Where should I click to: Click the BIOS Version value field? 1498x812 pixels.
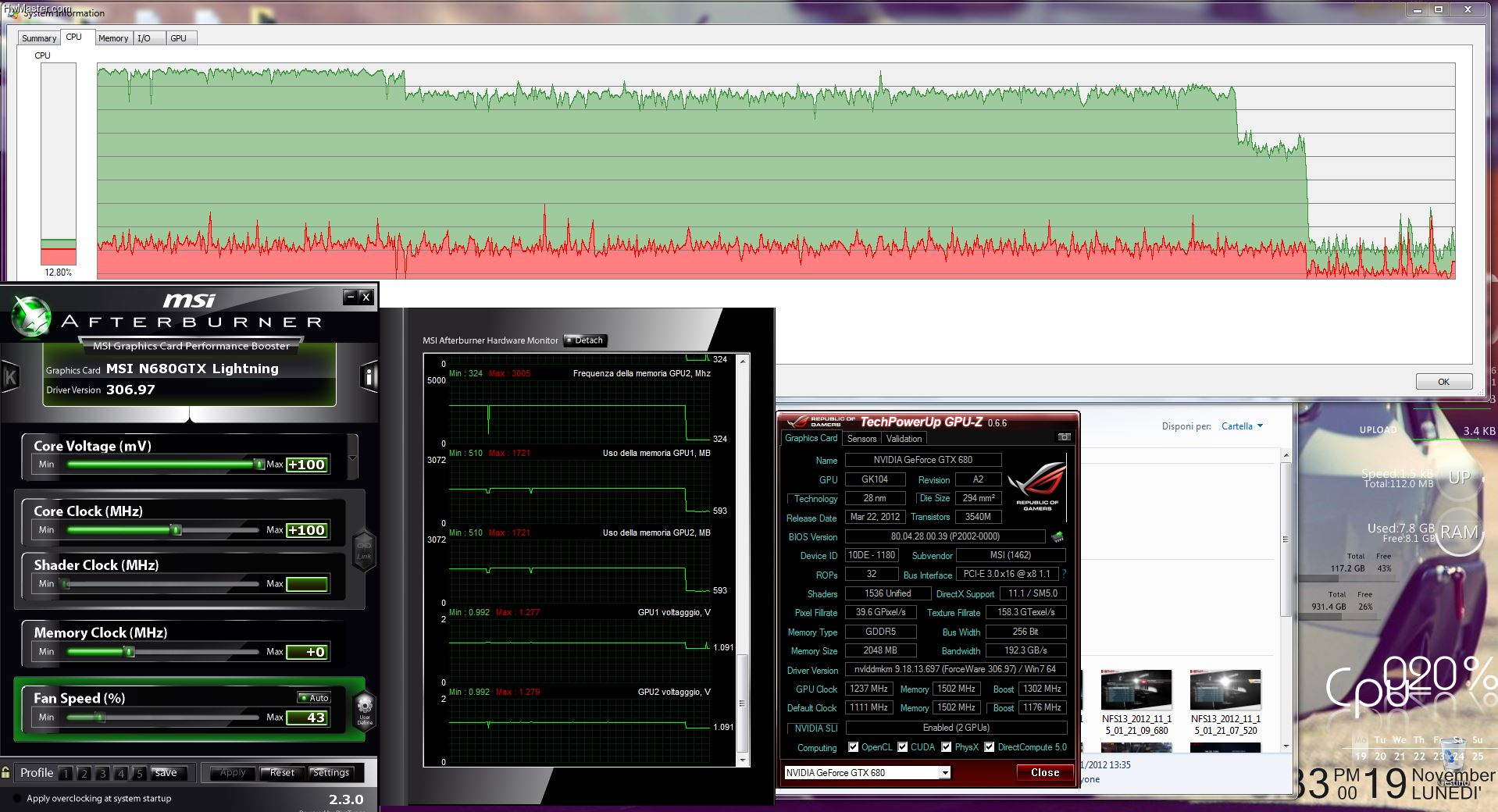tap(945, 536)
